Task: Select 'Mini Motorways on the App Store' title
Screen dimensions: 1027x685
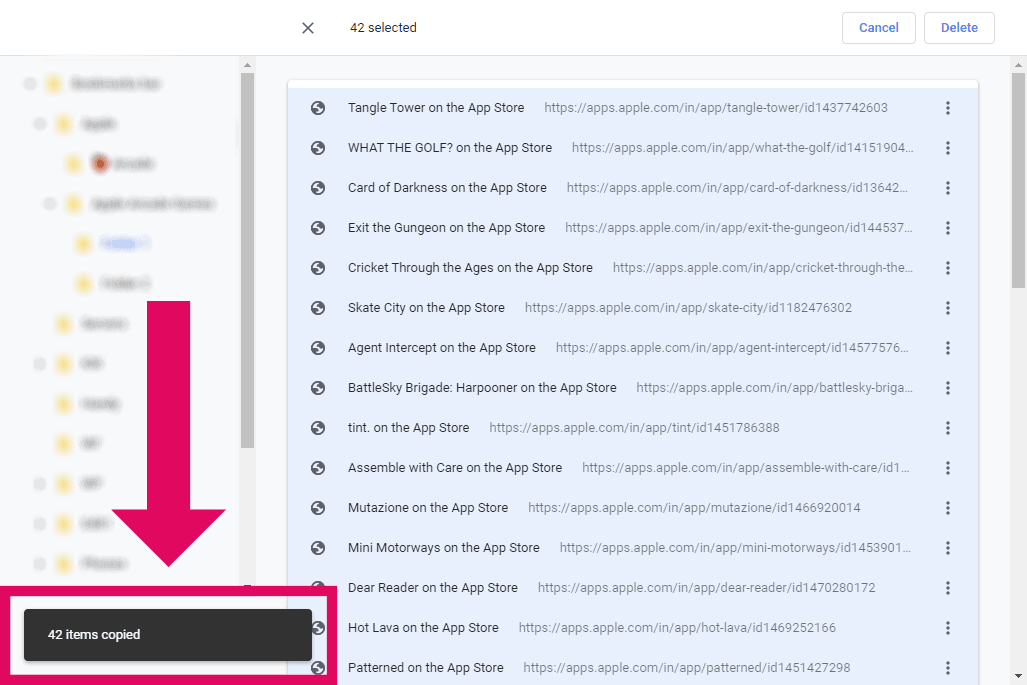Action: 443,547
